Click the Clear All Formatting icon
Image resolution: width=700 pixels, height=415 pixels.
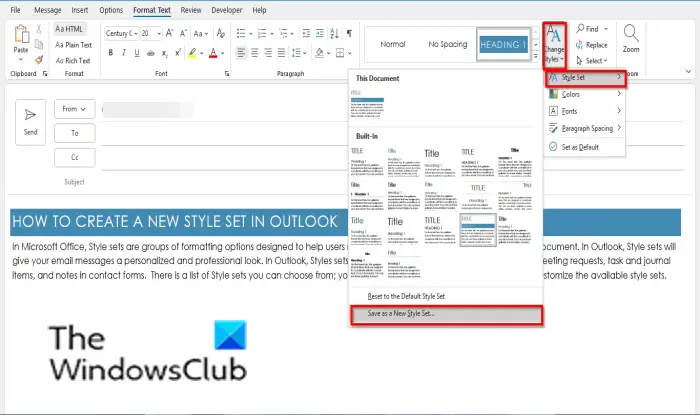click(221, 33)
